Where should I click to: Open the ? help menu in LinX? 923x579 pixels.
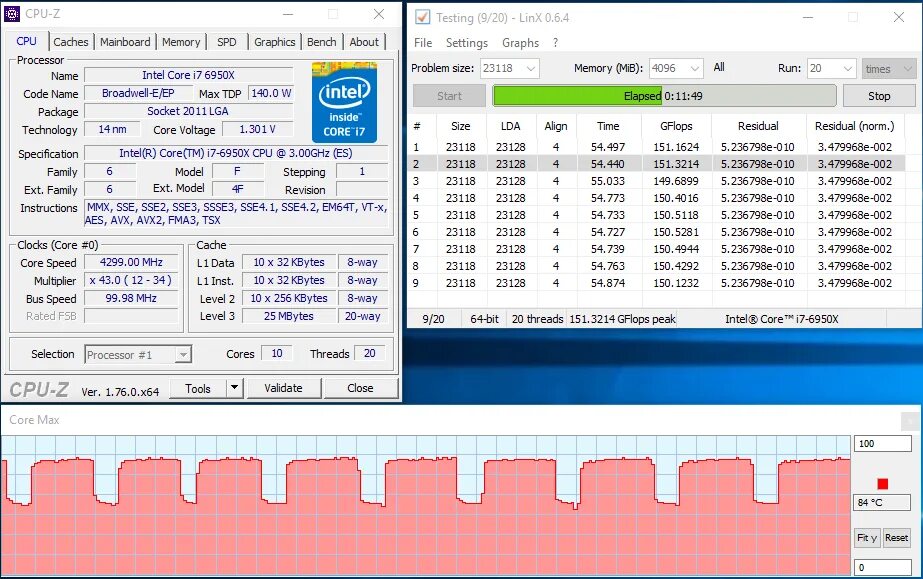click(555, 43)
